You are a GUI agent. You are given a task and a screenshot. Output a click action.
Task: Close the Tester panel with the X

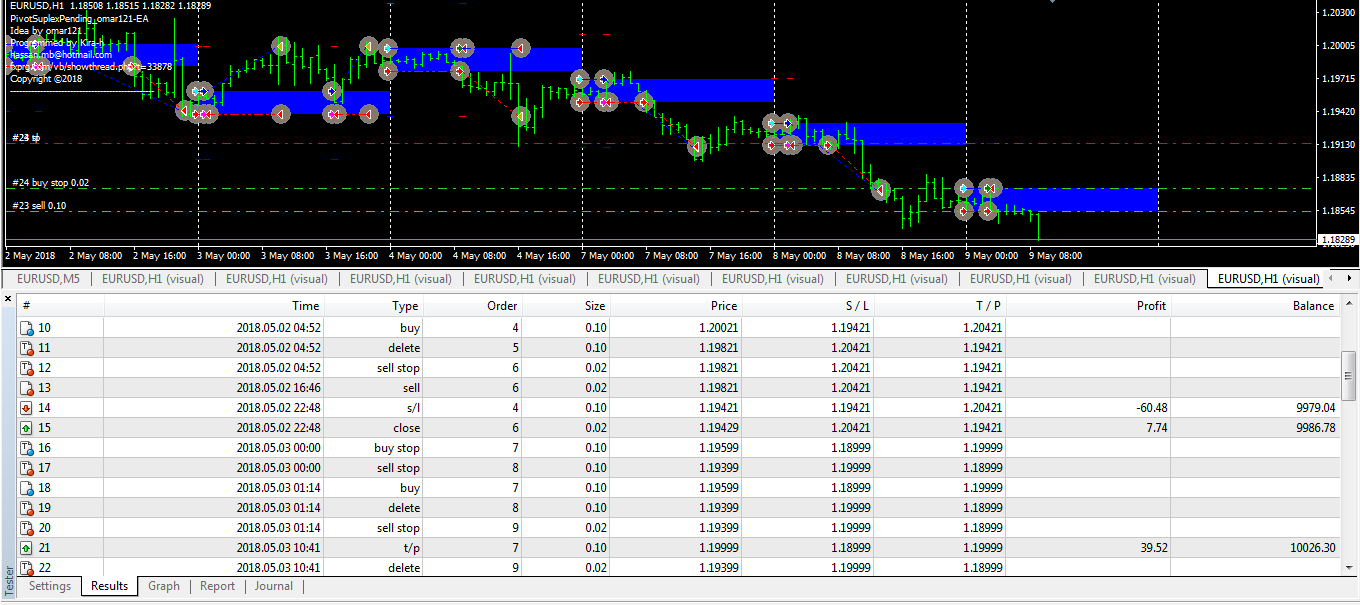8,298
